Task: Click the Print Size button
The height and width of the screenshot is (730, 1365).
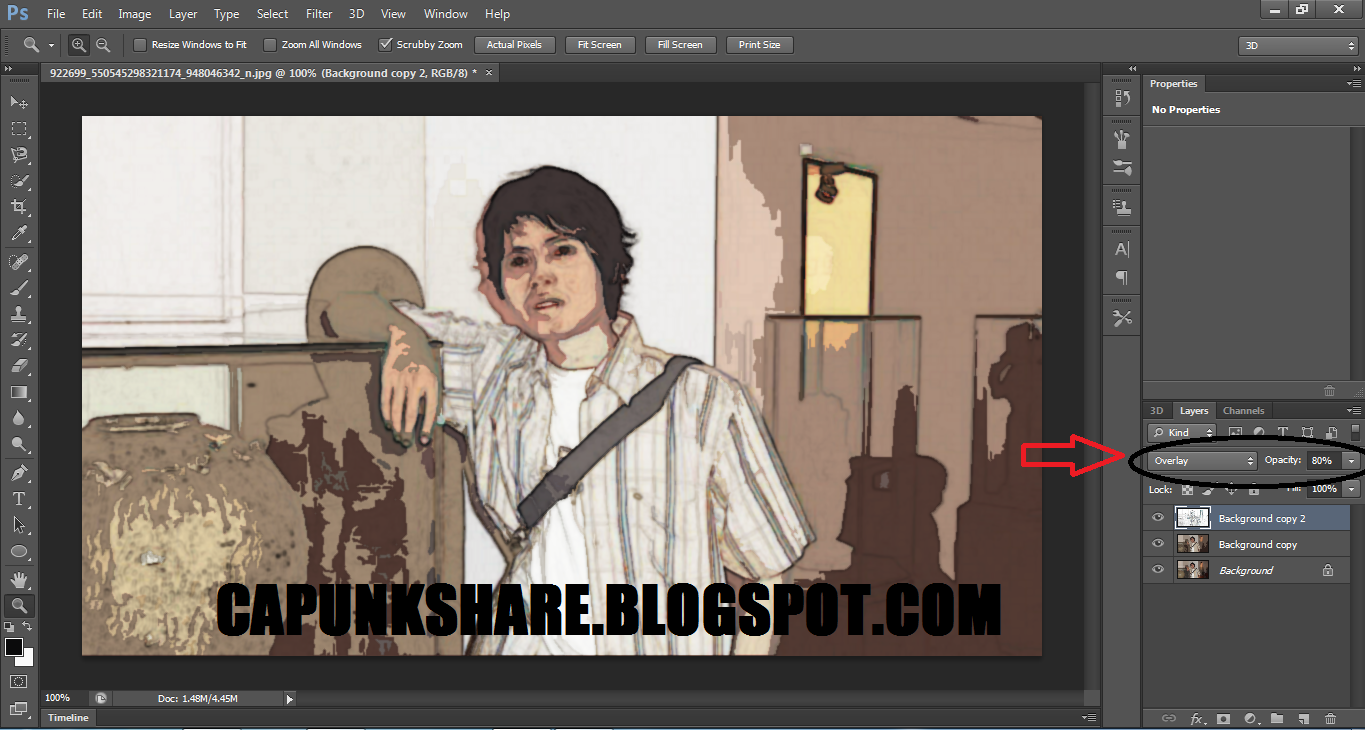Action: point(759,45)
